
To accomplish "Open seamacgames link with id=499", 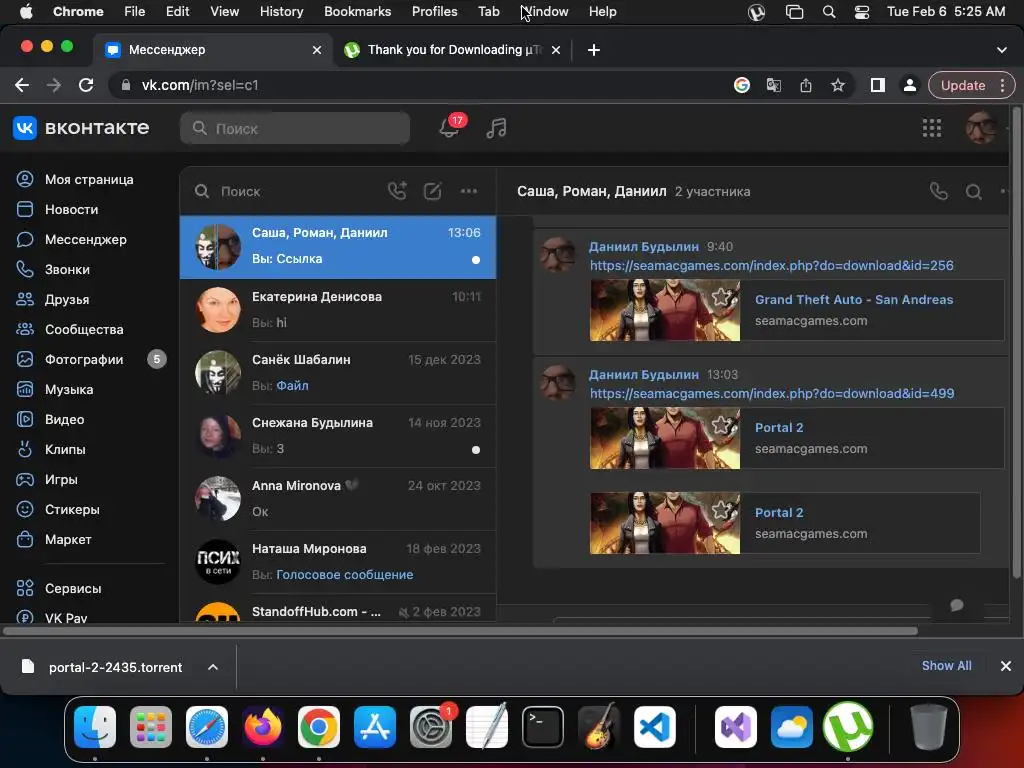I will (x=772, y=393).
